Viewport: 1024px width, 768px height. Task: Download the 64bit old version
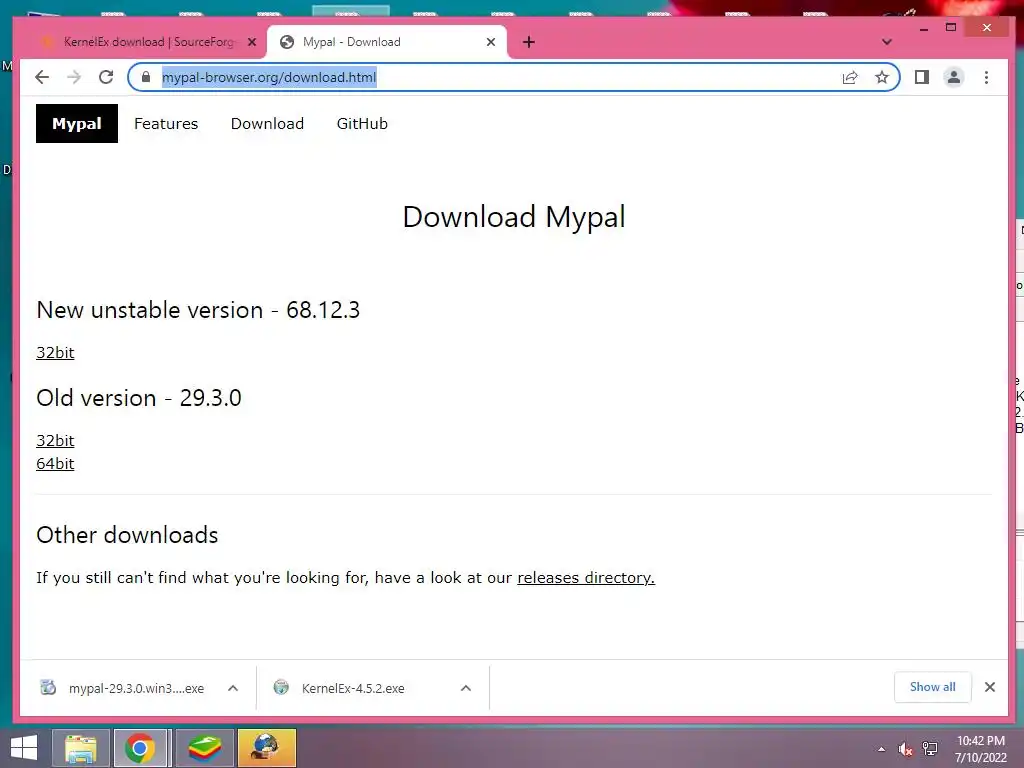point(56,464)
